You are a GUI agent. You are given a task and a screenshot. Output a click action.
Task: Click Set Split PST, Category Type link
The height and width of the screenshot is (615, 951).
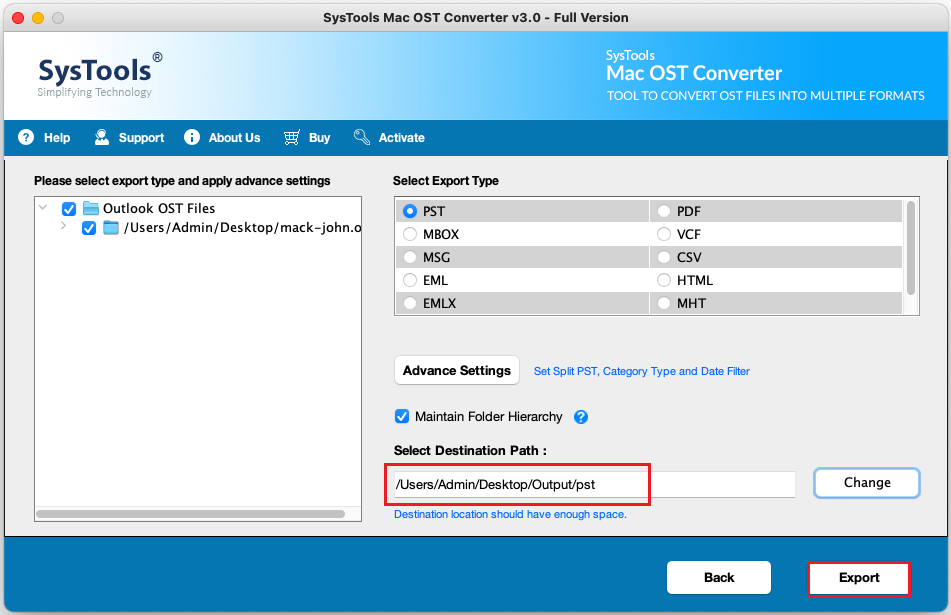click(642, 371)
